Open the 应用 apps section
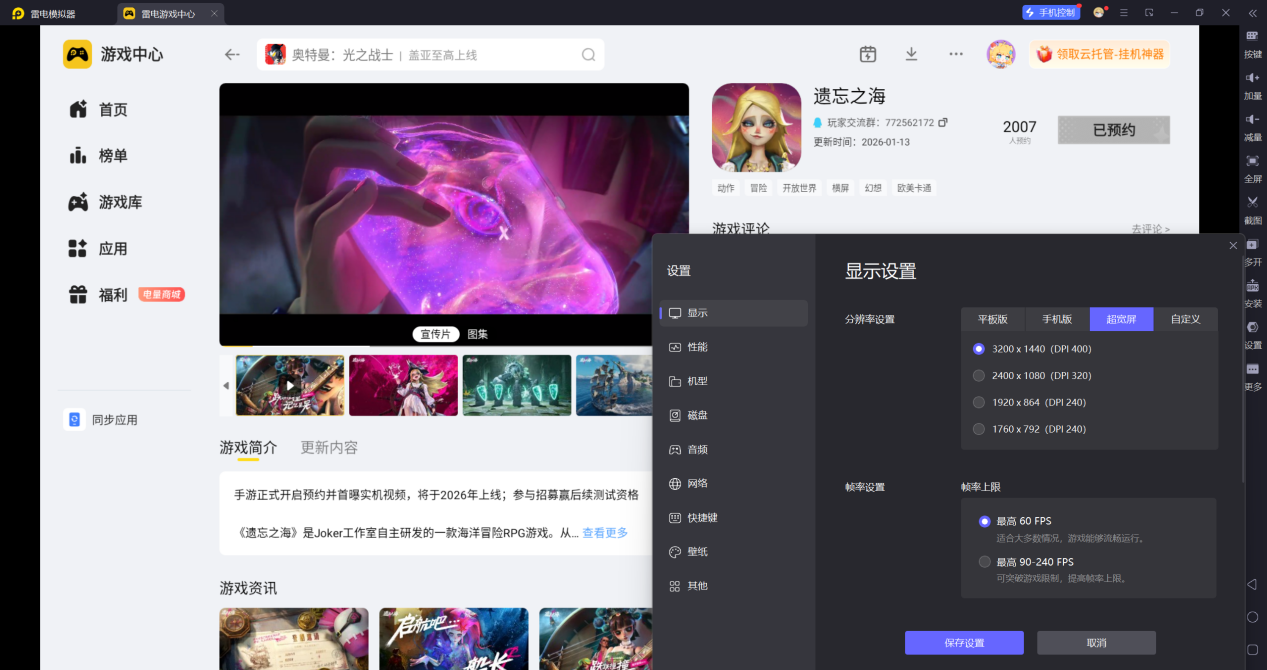1267x670 pixels. click(x=98, y=249)
